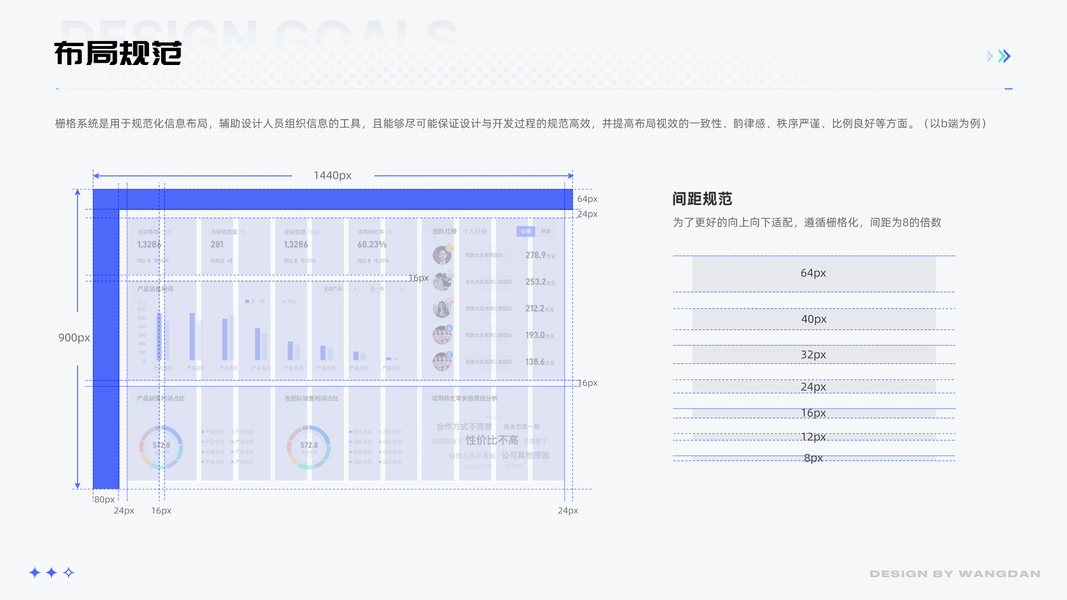This screenshot has width=1067, height=600.
Task: Click the 138.6 ranking amount
Action: (x=536, y=362)
